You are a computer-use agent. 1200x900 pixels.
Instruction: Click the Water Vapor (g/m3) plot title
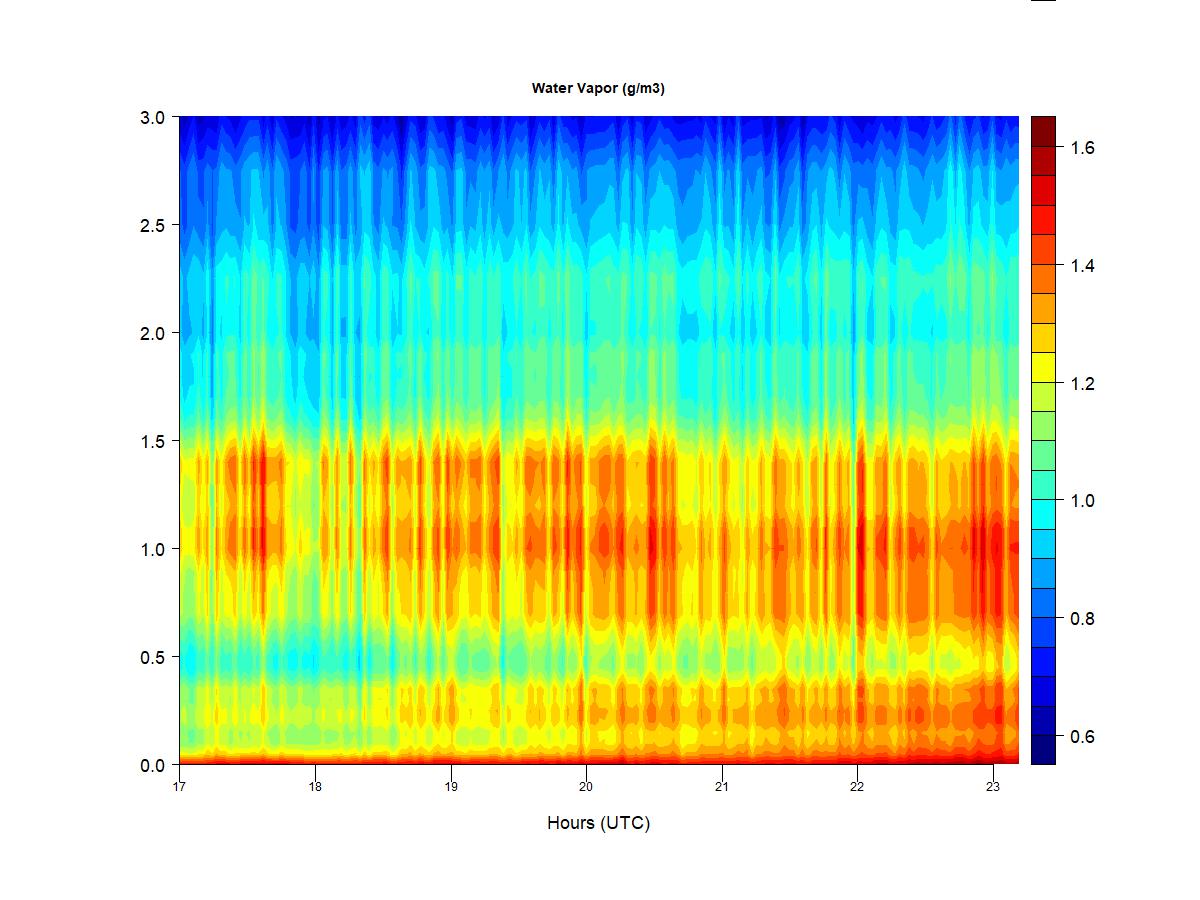pos(598,88)
